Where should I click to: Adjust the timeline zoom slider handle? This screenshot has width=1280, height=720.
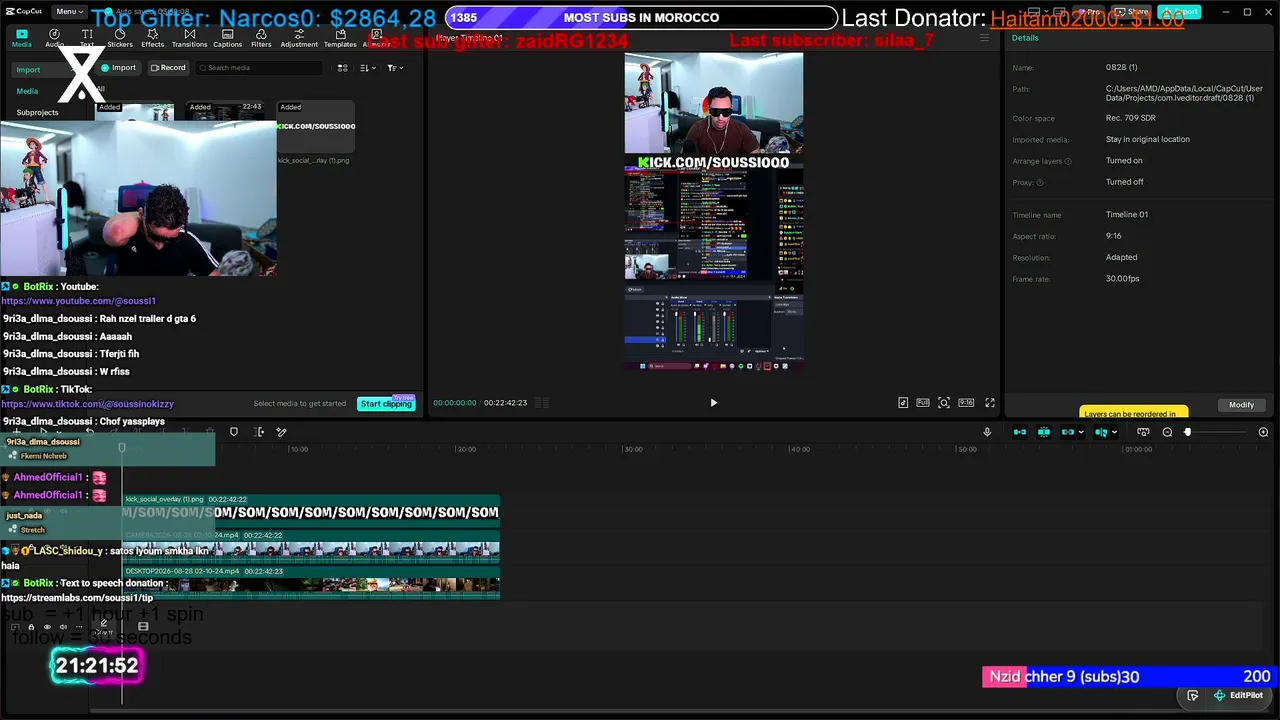click(x=1188, y=432)
